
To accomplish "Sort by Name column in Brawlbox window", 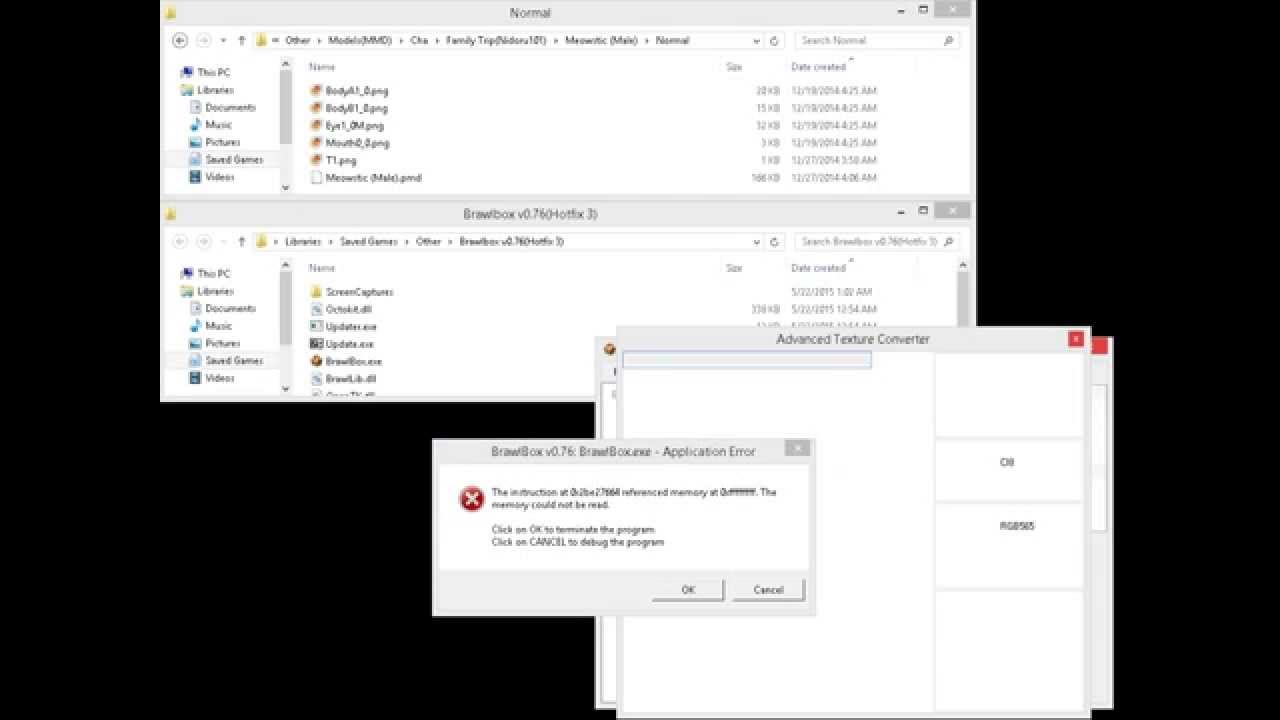I will 321,268.
